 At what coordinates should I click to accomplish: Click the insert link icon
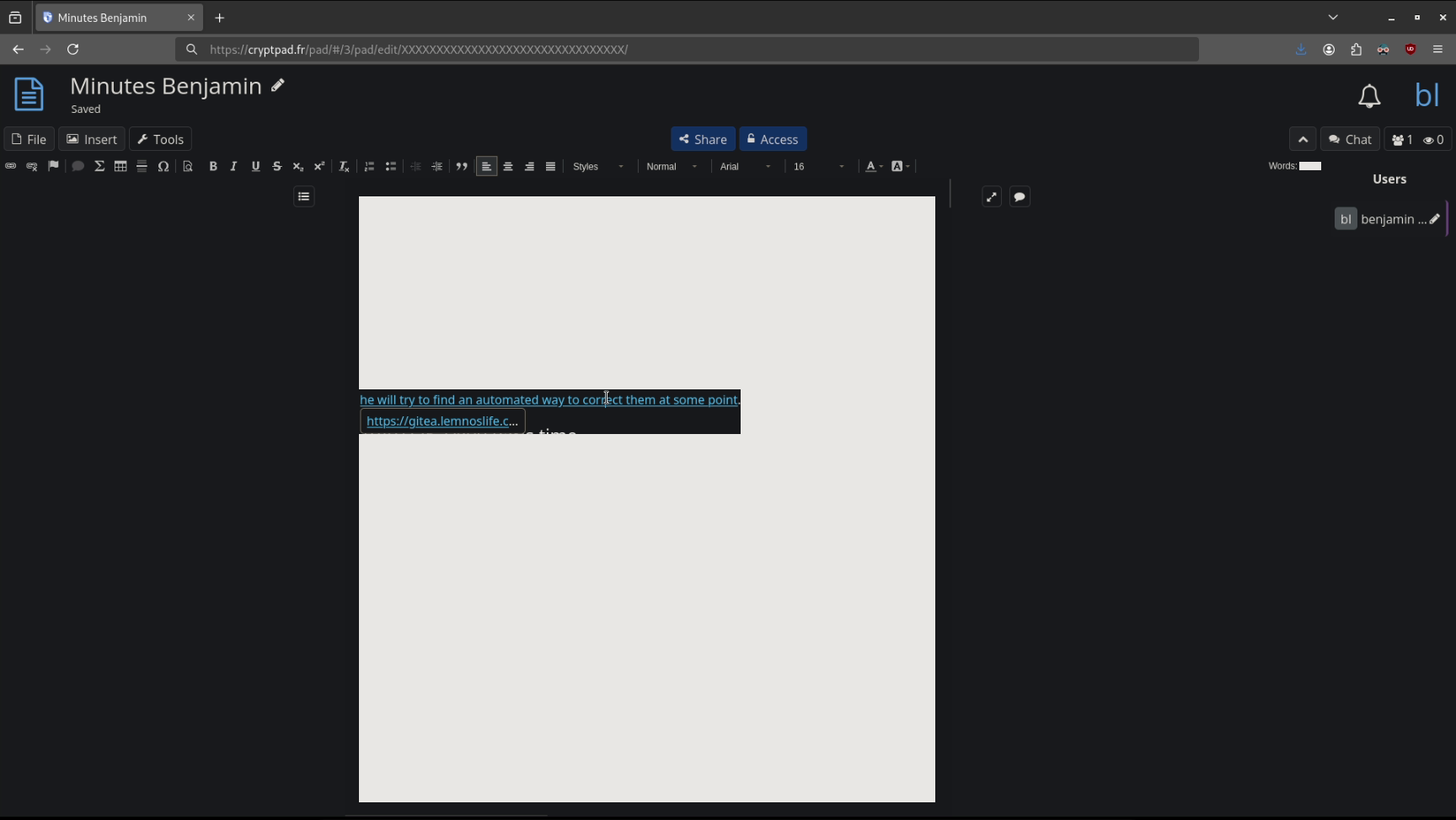coord(11,167)
